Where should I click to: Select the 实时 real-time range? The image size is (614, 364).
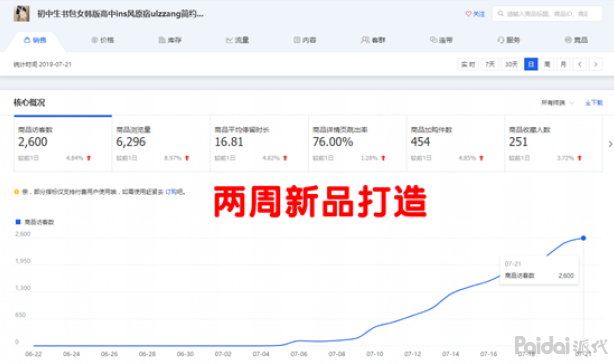(x=468, y=64)
